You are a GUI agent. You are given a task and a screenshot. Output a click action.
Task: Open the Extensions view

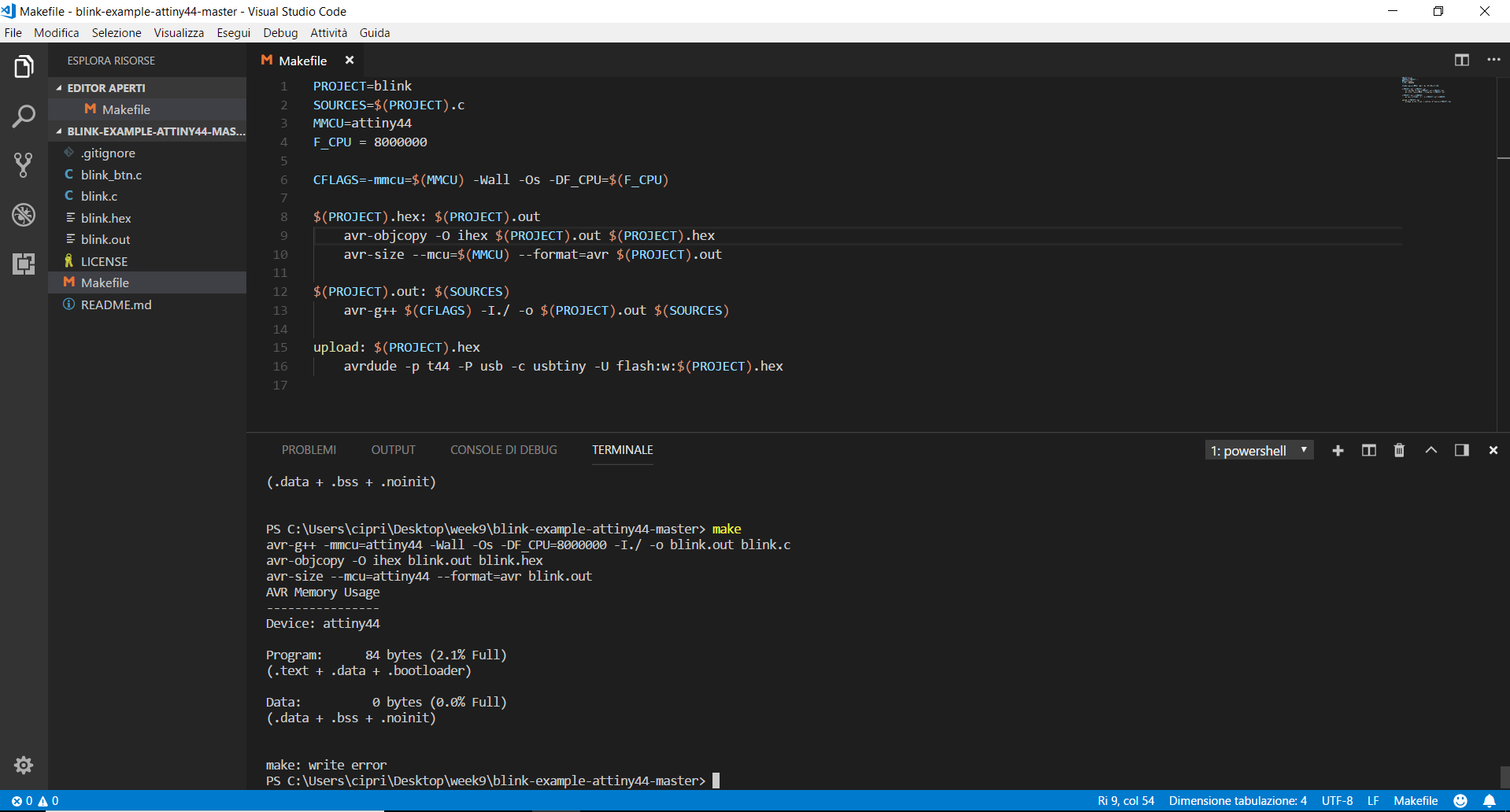click(24, 264)
